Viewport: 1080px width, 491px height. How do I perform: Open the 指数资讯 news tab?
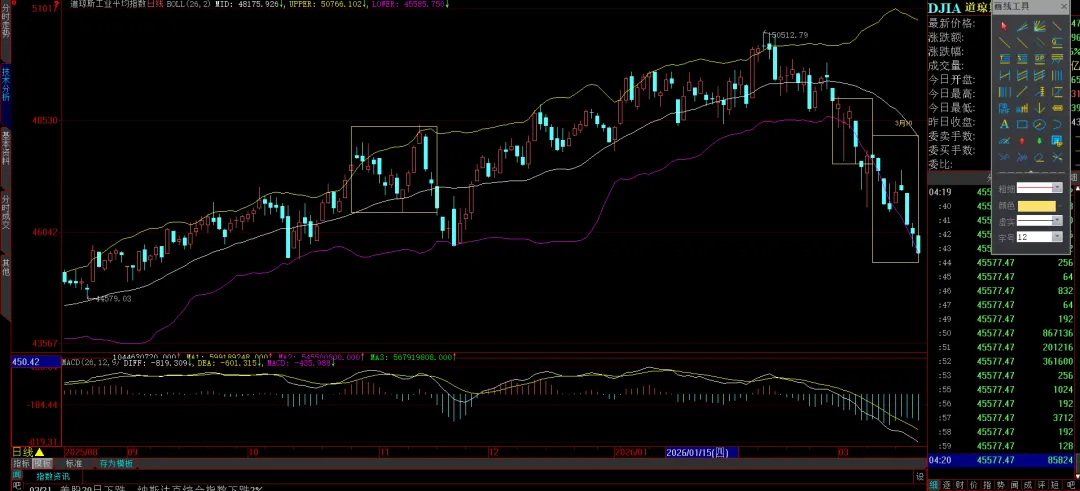click(x=53, y=477)
